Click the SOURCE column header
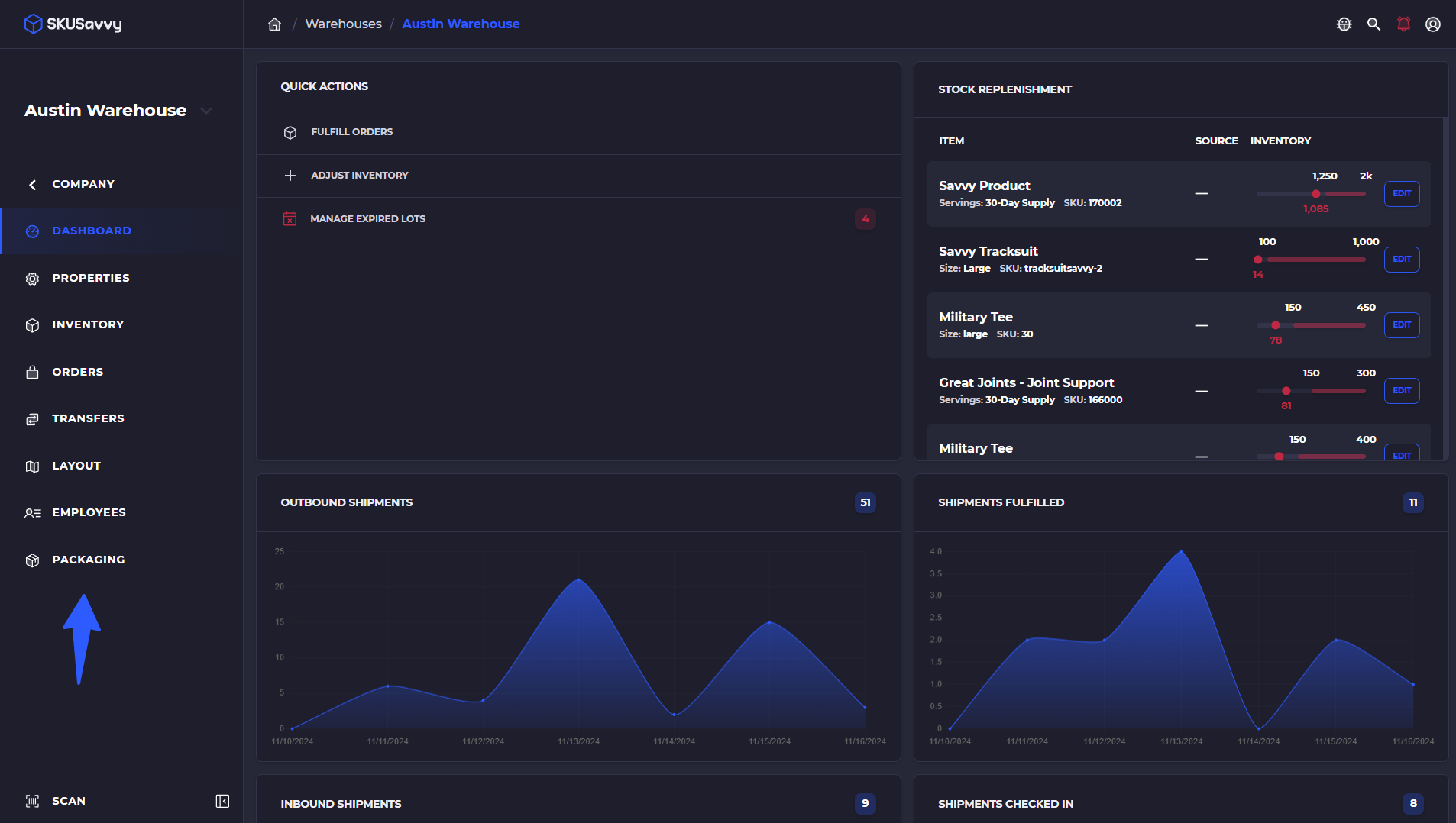This screenshot has width=1456, height=823. pos(1217,141)
